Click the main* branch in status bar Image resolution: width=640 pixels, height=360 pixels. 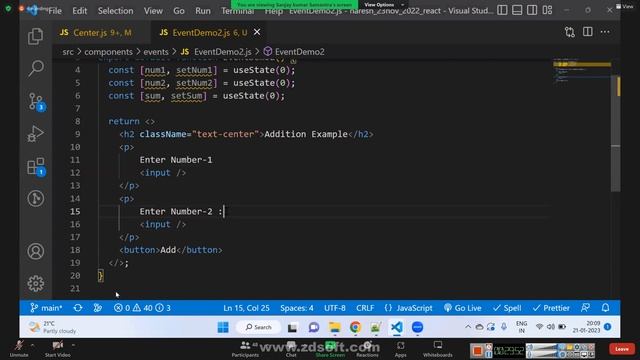tap(46, 308)
